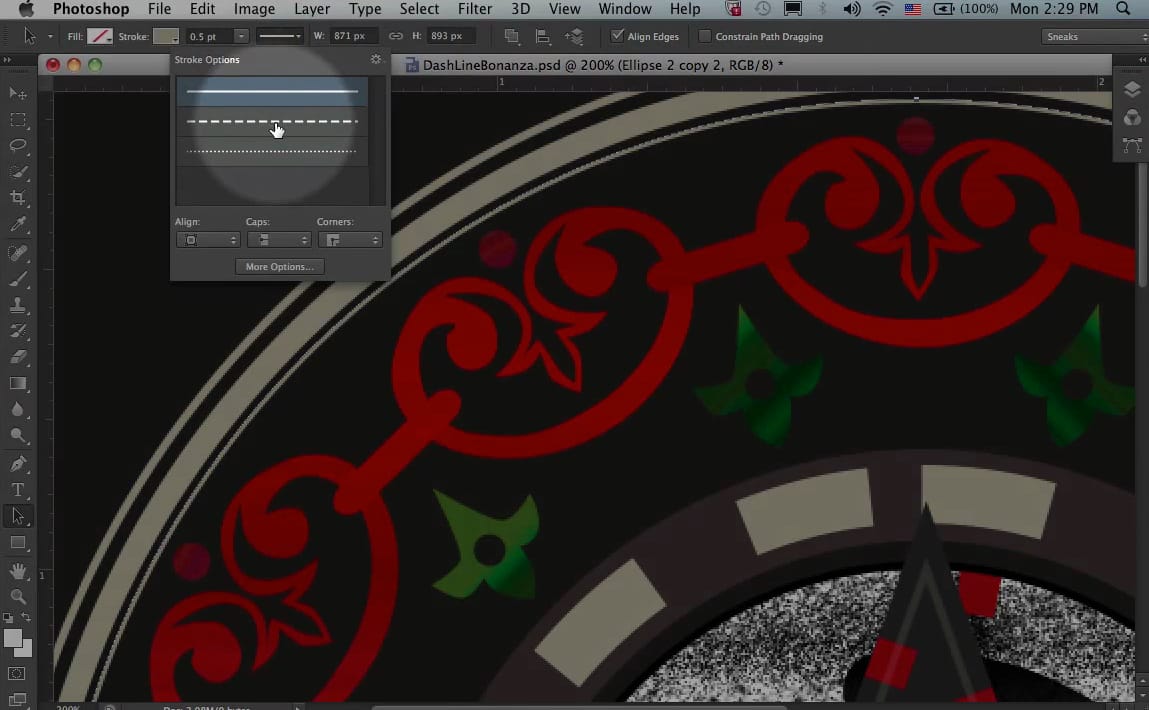1149x710 pixels.
Task: Open the Layer menu
Action: tap(311, 9)
